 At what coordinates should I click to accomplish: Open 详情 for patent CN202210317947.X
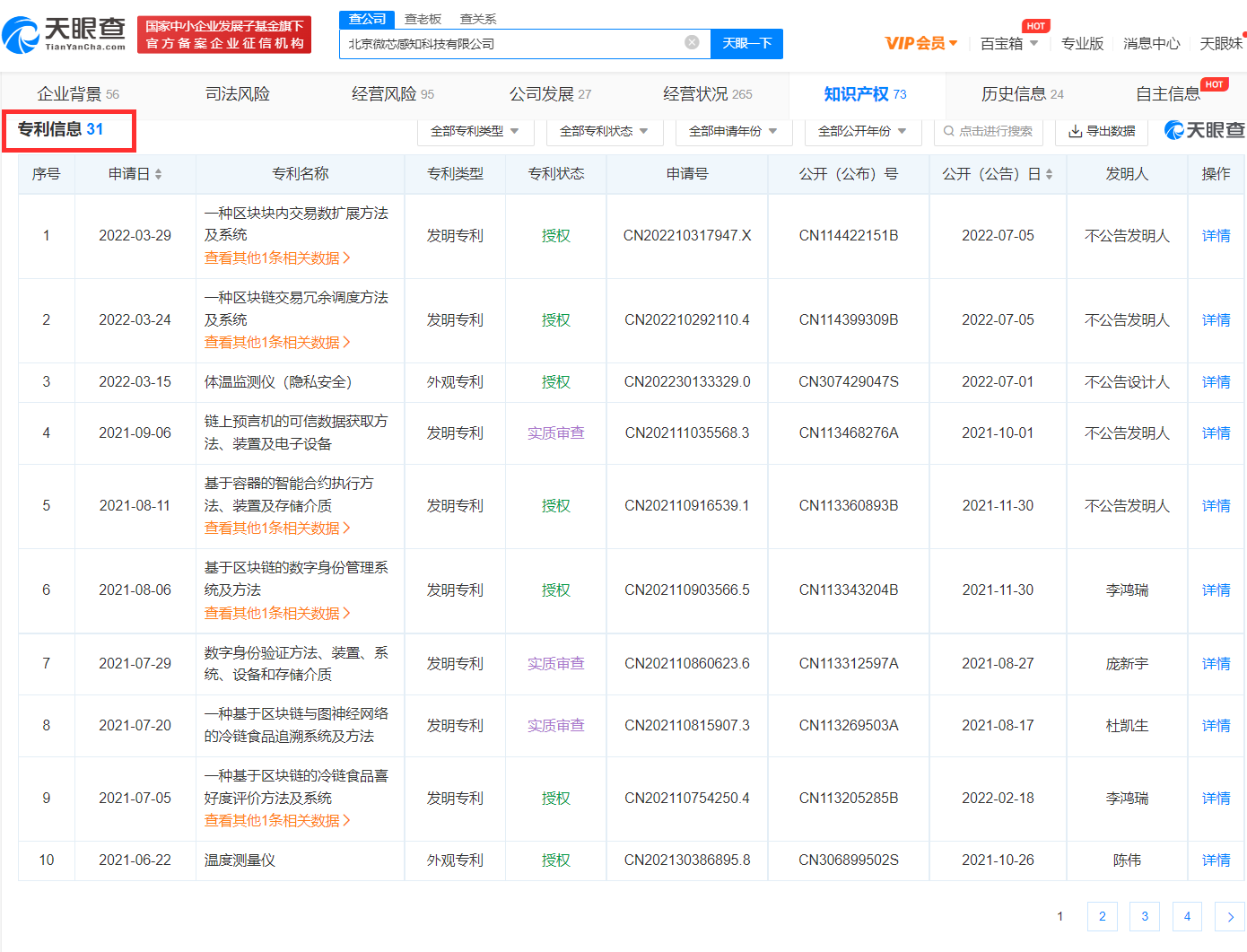1216,236
